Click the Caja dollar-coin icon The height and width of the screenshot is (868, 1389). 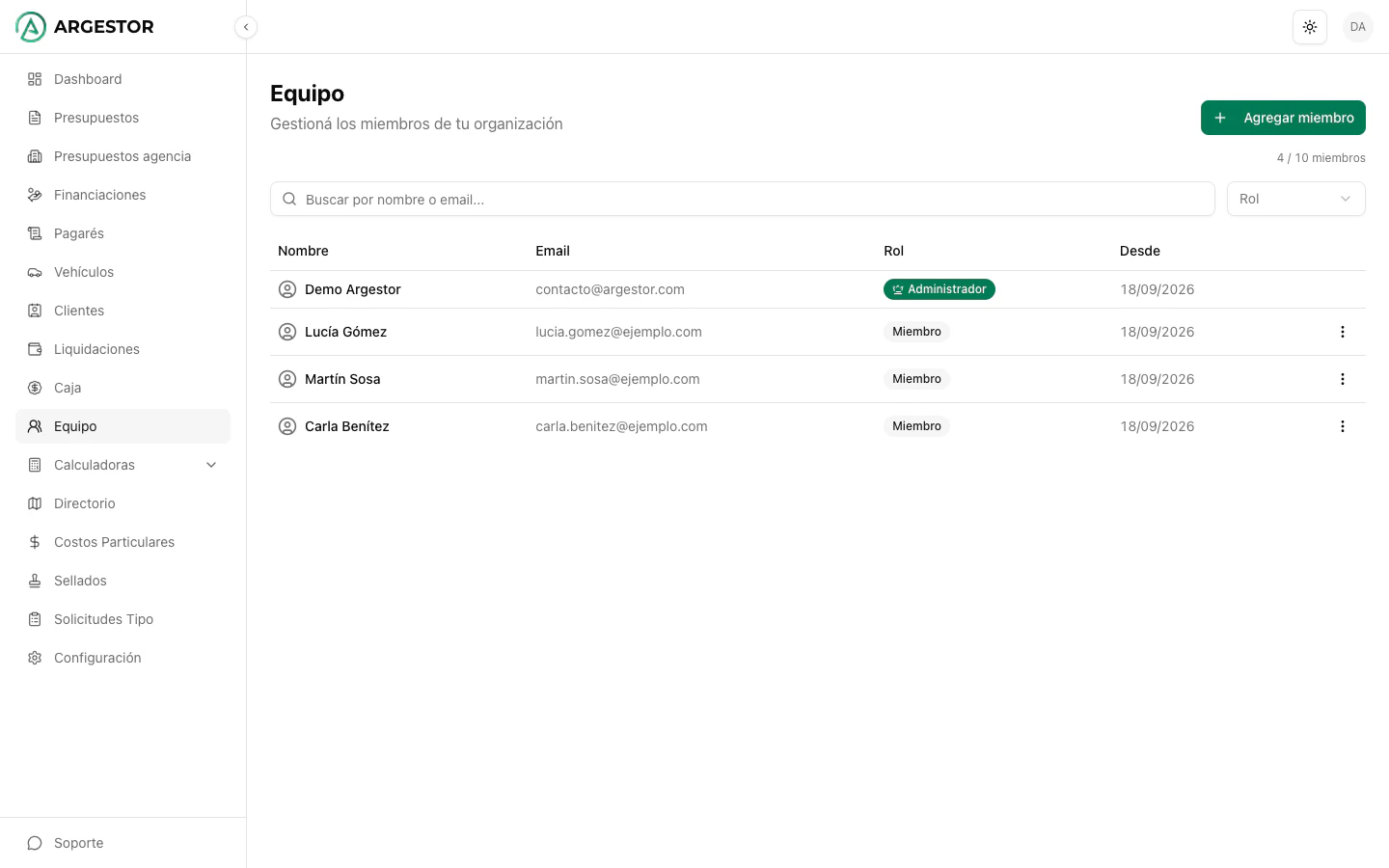(x=35, y=388)
